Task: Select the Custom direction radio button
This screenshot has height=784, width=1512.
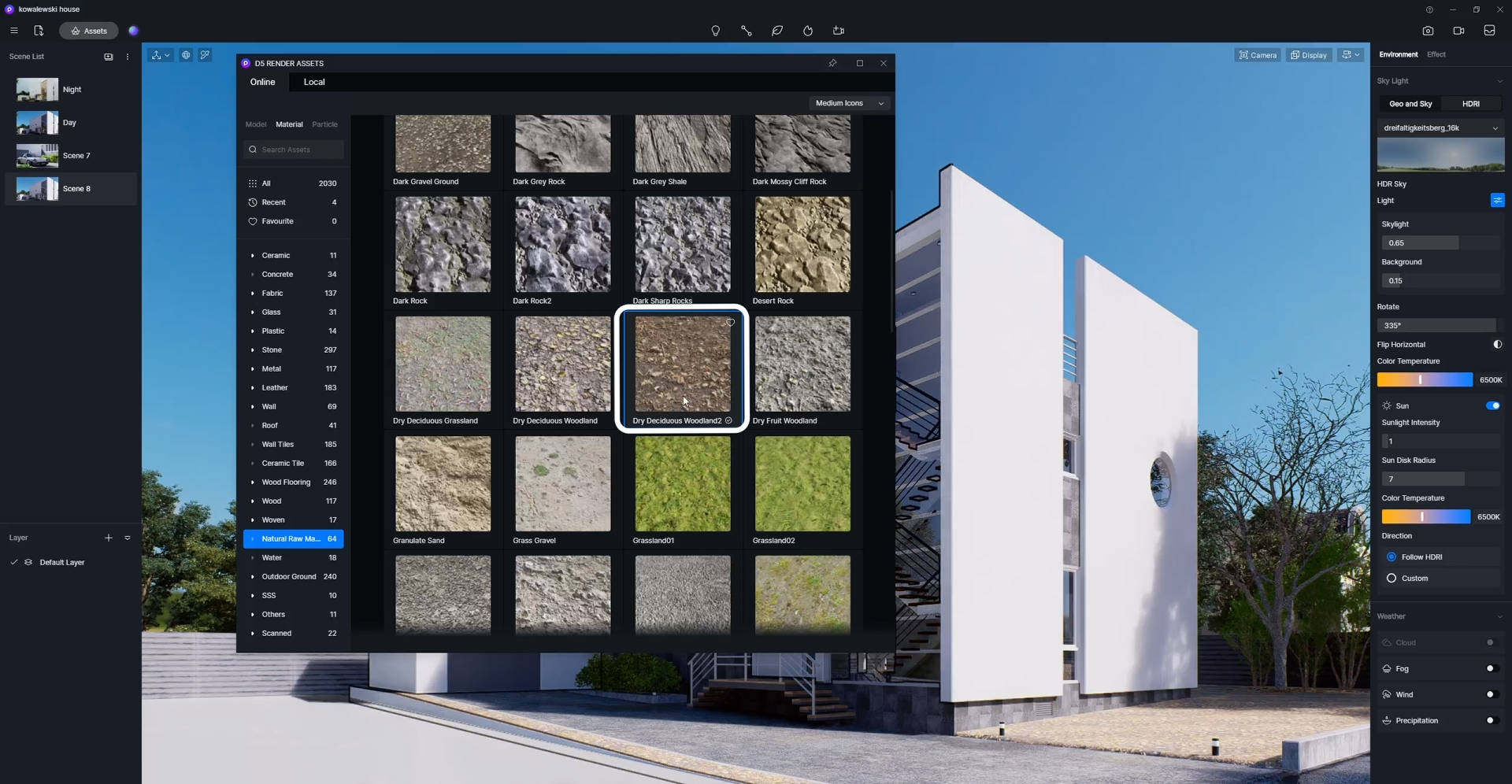Action: pos(1392,579)
